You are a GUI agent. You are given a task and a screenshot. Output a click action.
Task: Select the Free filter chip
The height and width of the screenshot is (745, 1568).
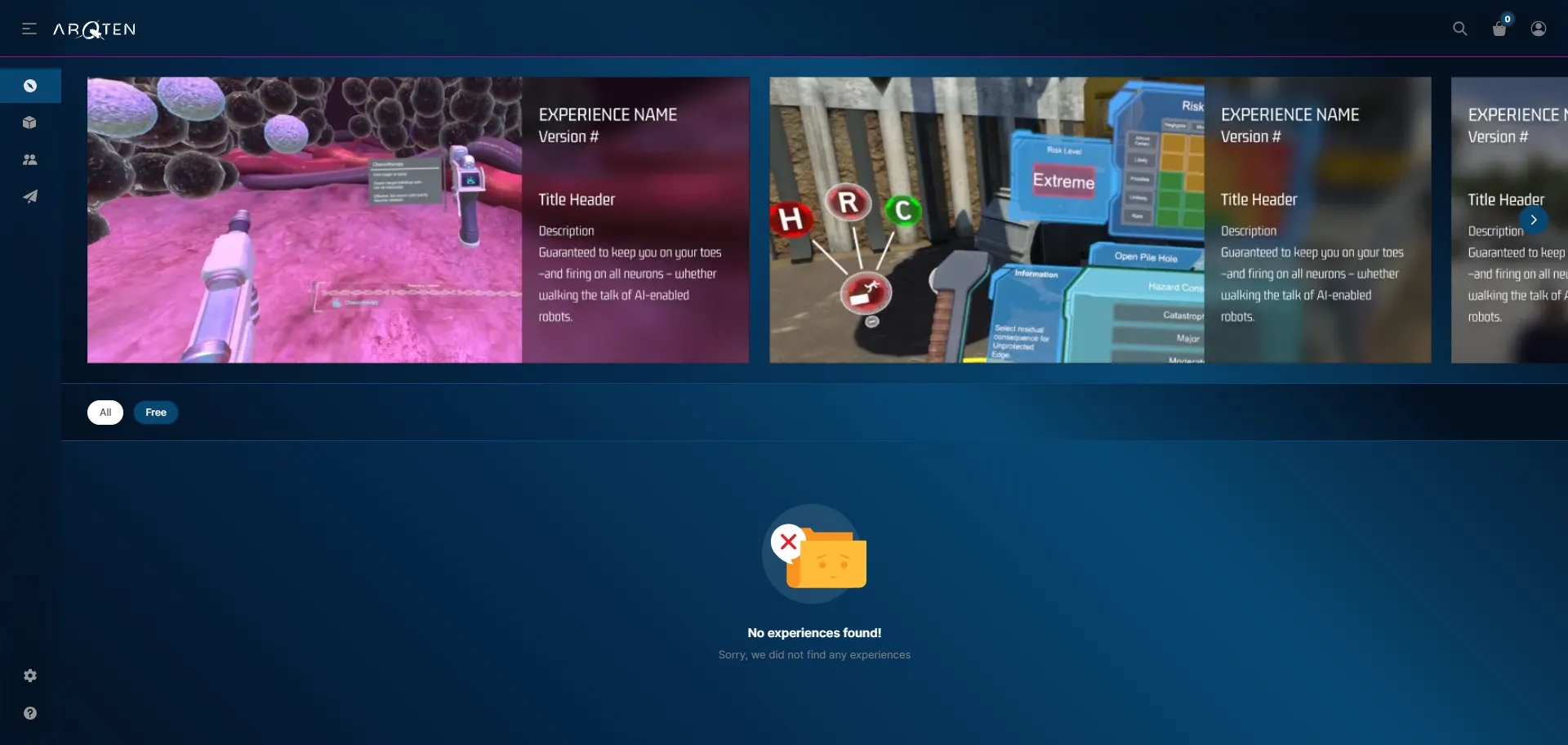click(156, 413)
